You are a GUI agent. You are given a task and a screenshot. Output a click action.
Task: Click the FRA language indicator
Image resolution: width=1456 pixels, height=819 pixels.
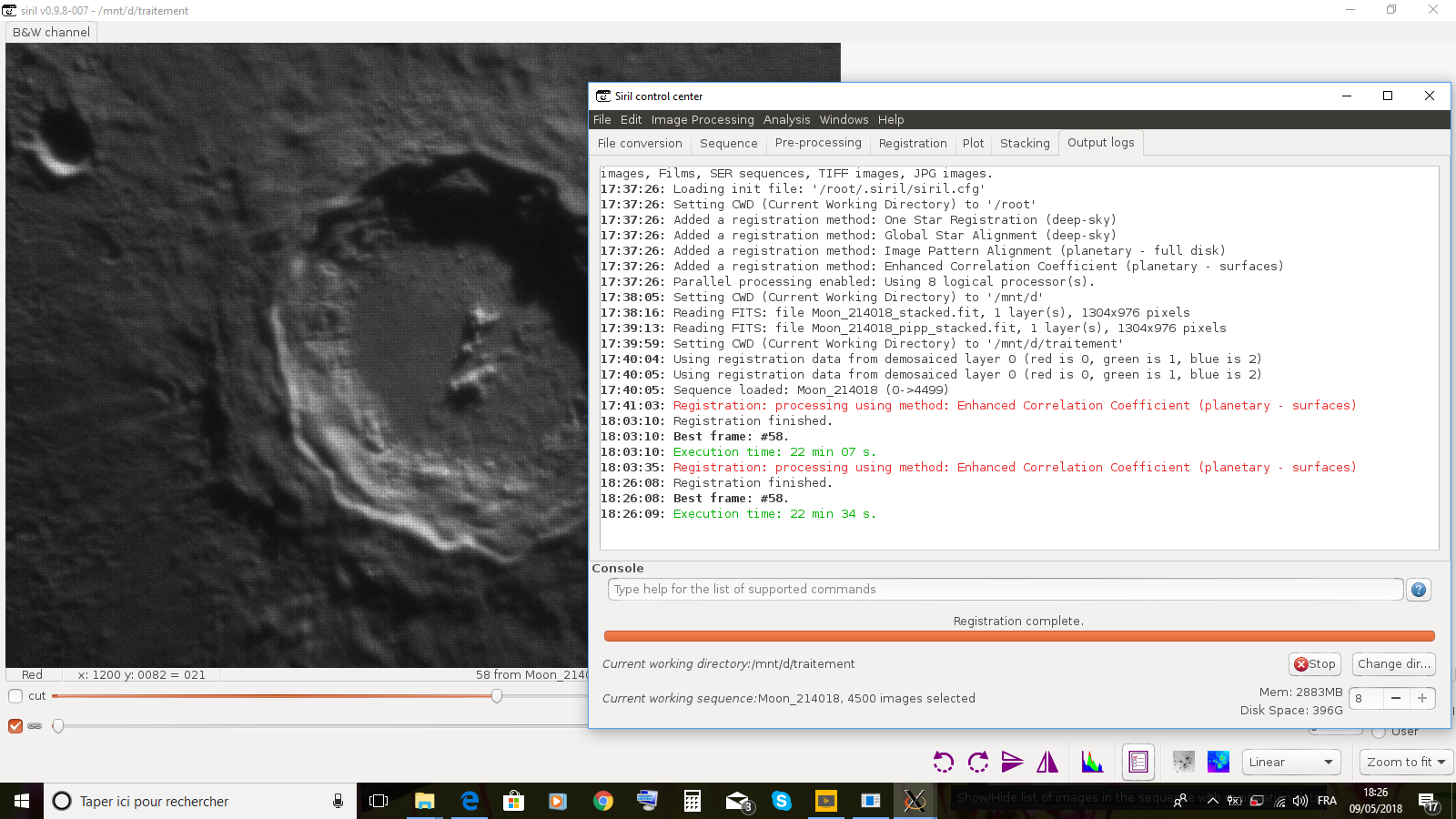pyautogui.click(x=1327, y=801)
